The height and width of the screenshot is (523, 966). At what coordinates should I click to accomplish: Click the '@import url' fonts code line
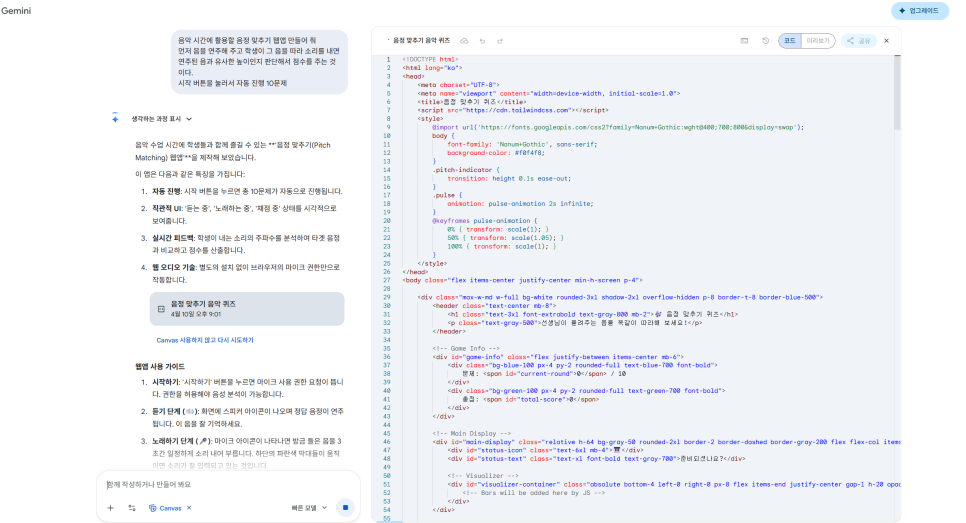click(618, 128)
